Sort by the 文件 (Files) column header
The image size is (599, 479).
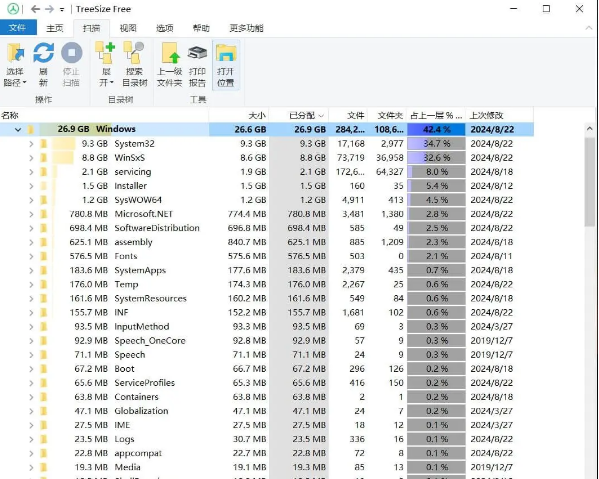pyautogui.click(x=348, y=115)
